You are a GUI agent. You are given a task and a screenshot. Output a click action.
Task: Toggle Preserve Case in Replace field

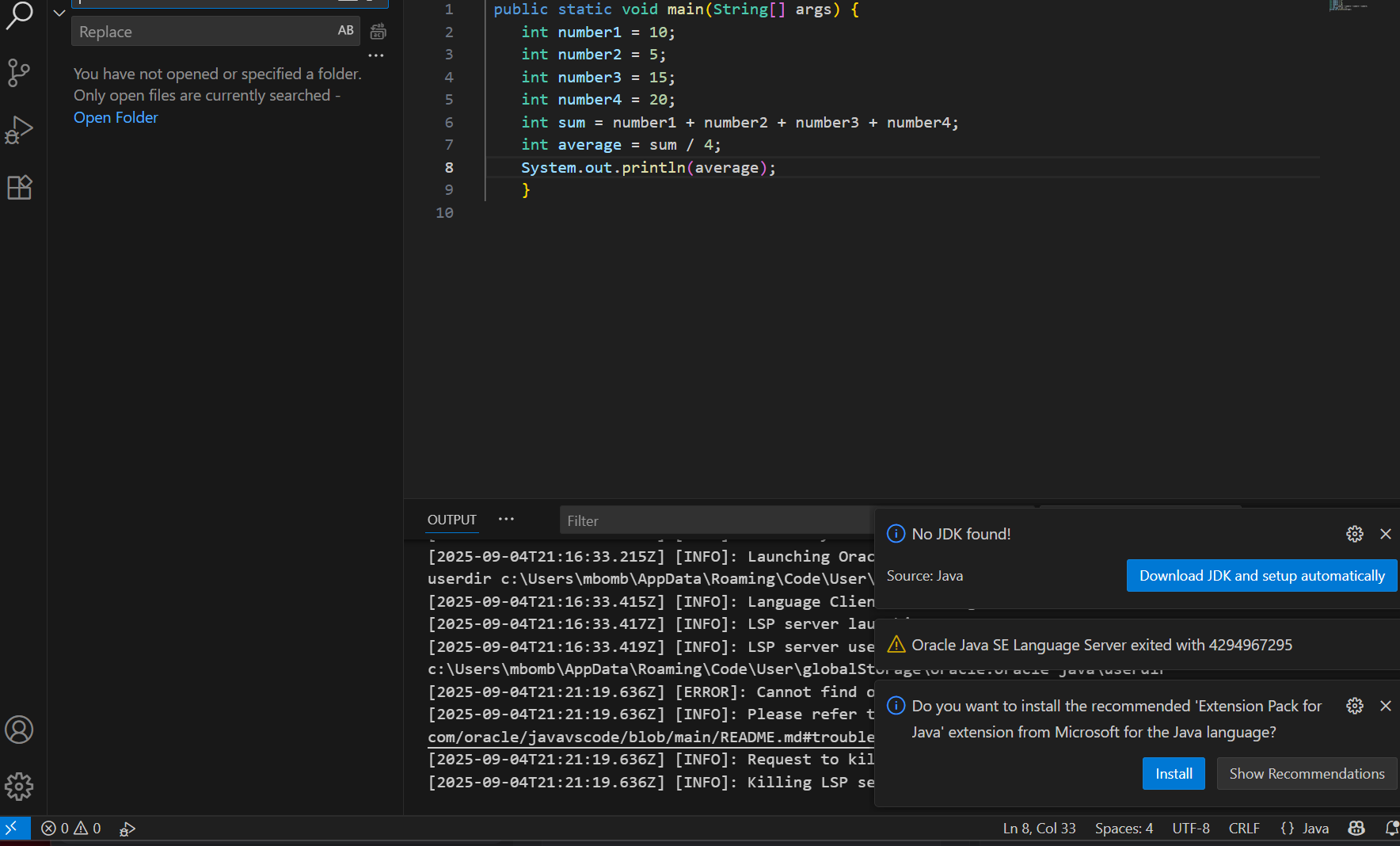click(346, 31)
